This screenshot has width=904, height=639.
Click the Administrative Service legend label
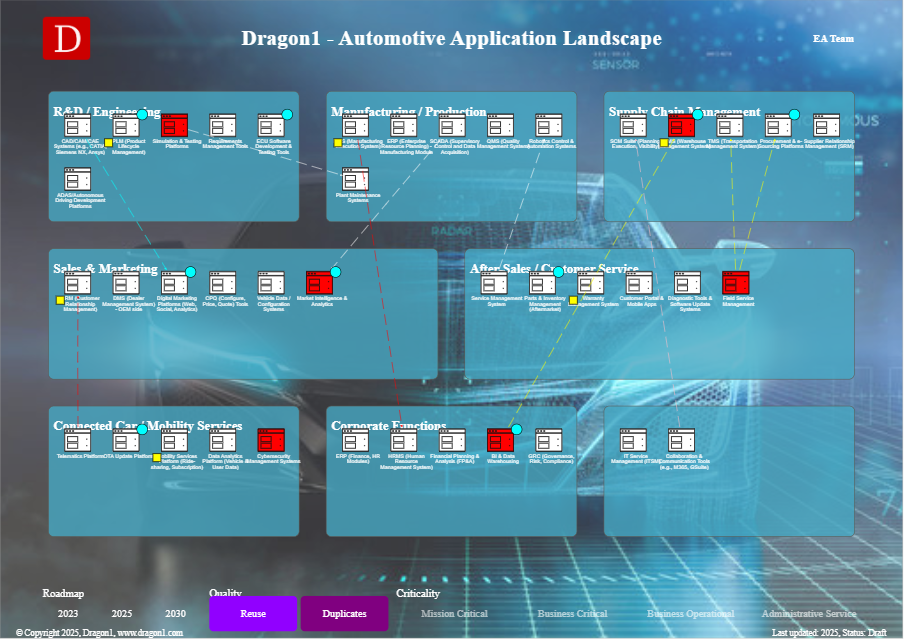pyautogui.click(x=809, y=614)
